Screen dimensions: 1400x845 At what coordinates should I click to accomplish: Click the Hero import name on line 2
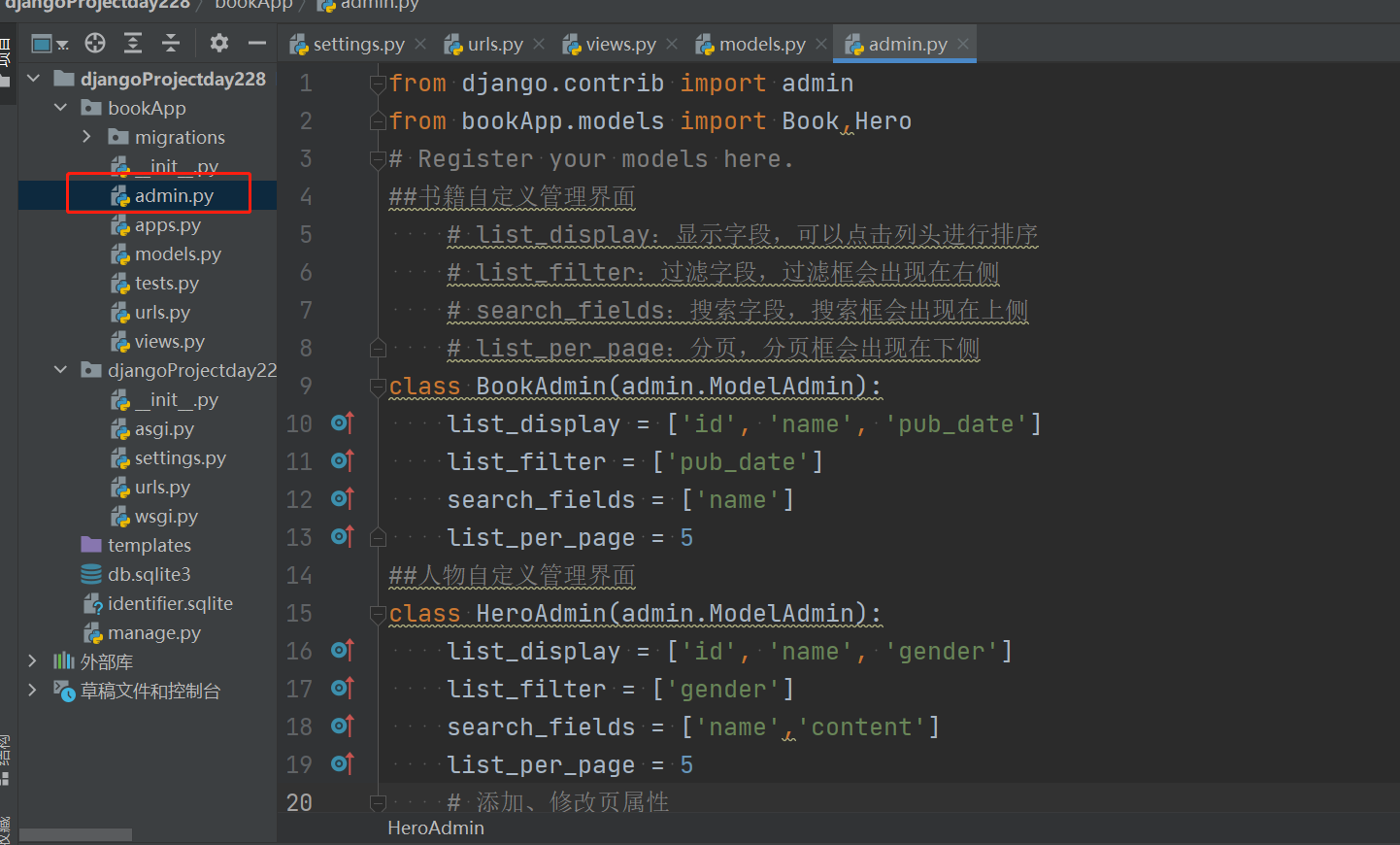pos(883,121)
